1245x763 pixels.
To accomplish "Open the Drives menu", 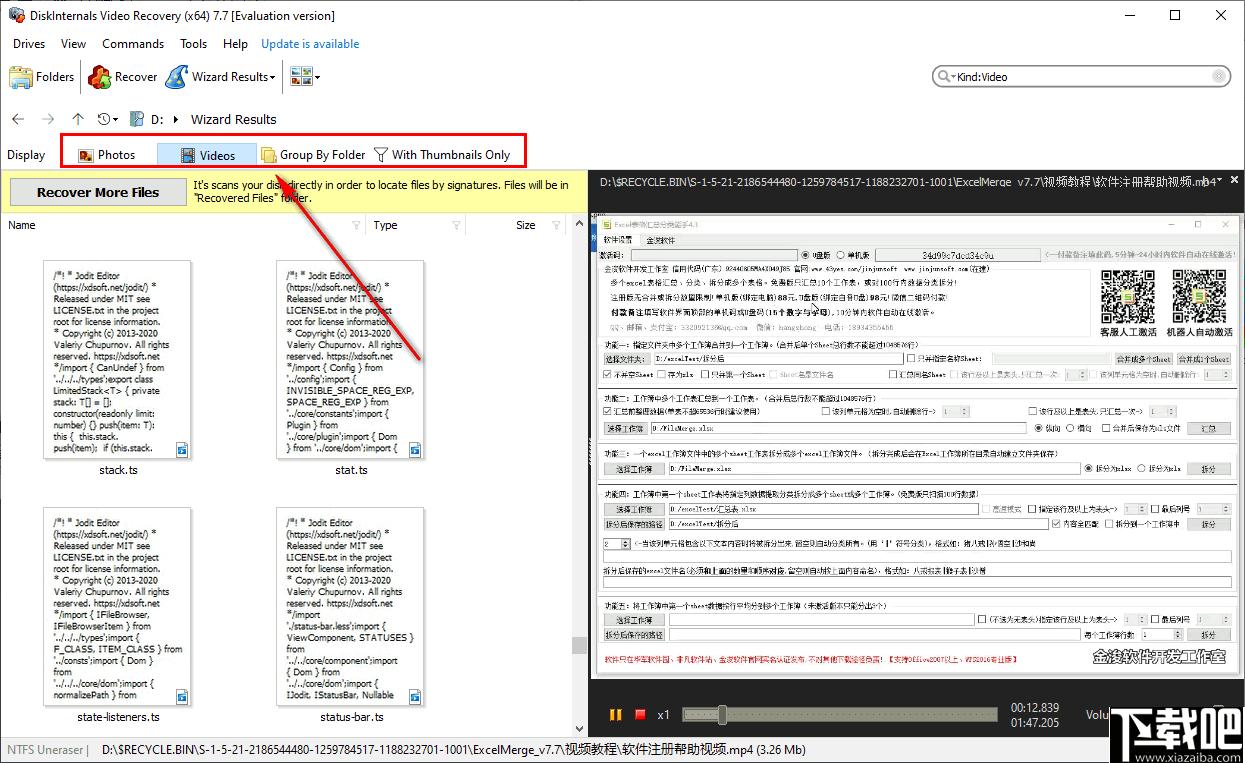I will click(29, 44).
